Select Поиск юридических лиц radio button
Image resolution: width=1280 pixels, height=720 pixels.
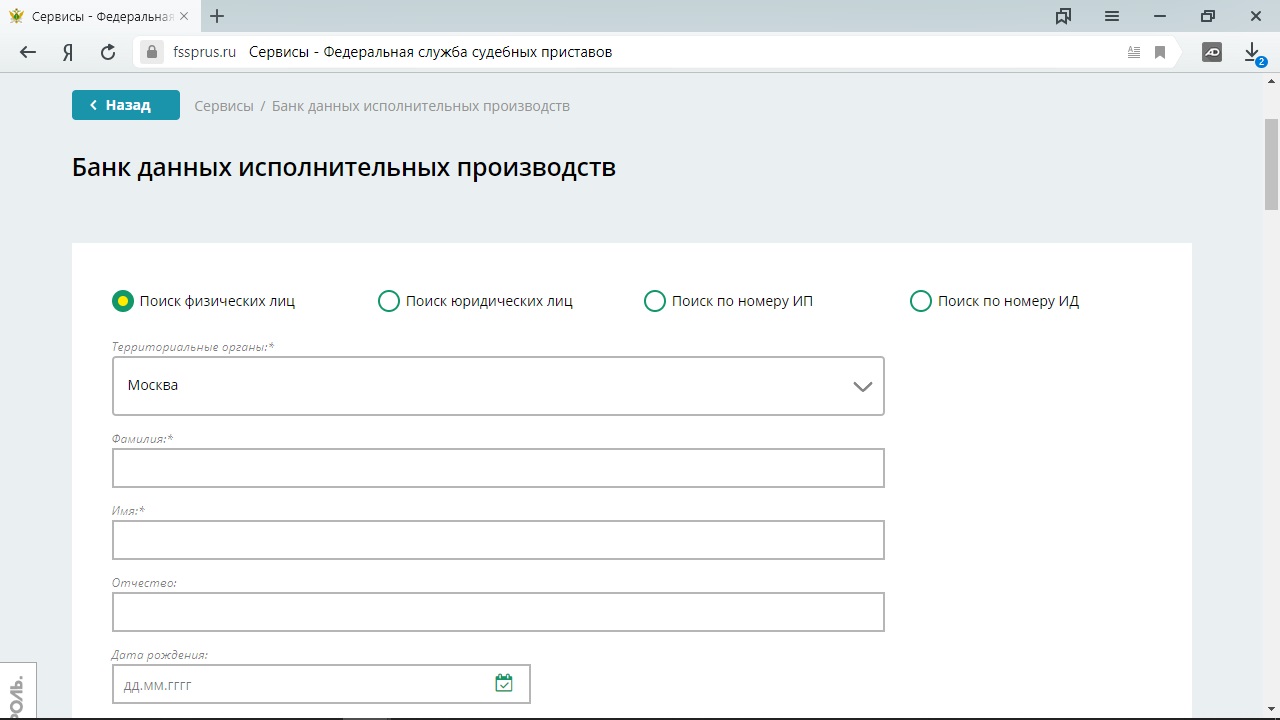click(389, 301)
